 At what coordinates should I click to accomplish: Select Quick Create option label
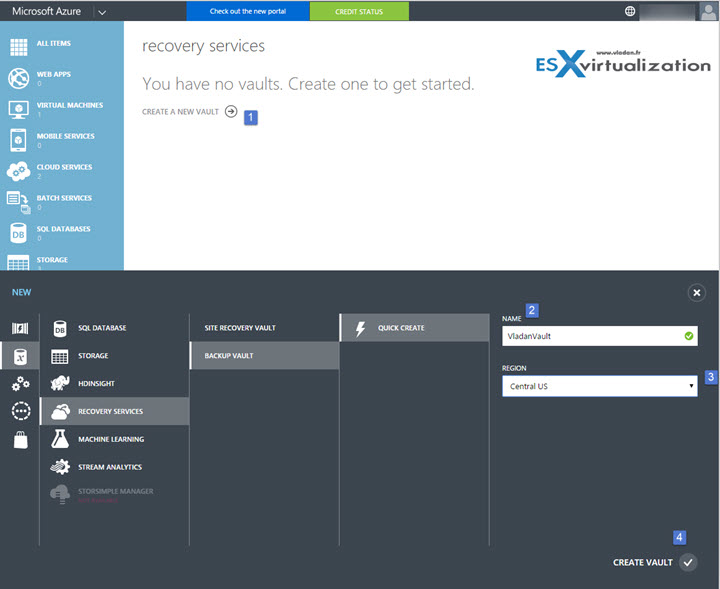[x=401, y=328]
